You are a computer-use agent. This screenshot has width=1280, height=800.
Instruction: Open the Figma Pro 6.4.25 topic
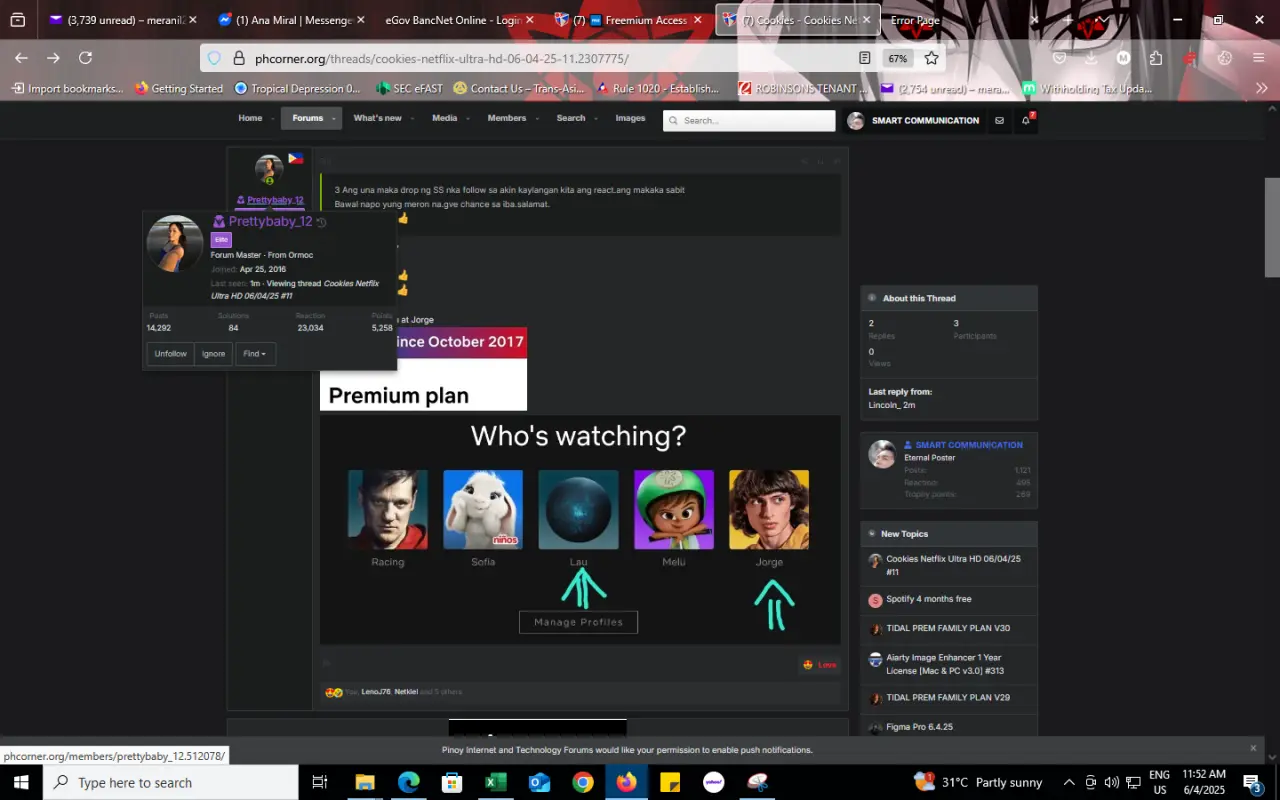point(919,727)
